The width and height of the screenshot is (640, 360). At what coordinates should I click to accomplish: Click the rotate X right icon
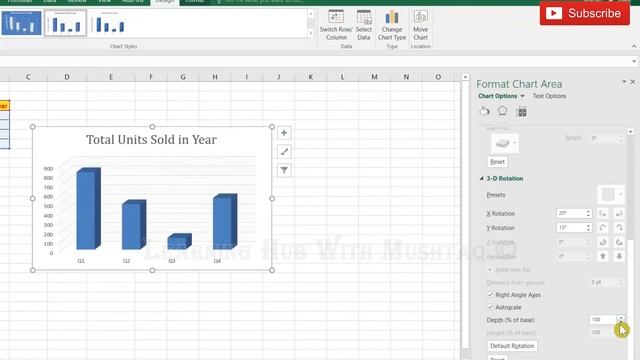pyautogui.click(x=619, y=213)
